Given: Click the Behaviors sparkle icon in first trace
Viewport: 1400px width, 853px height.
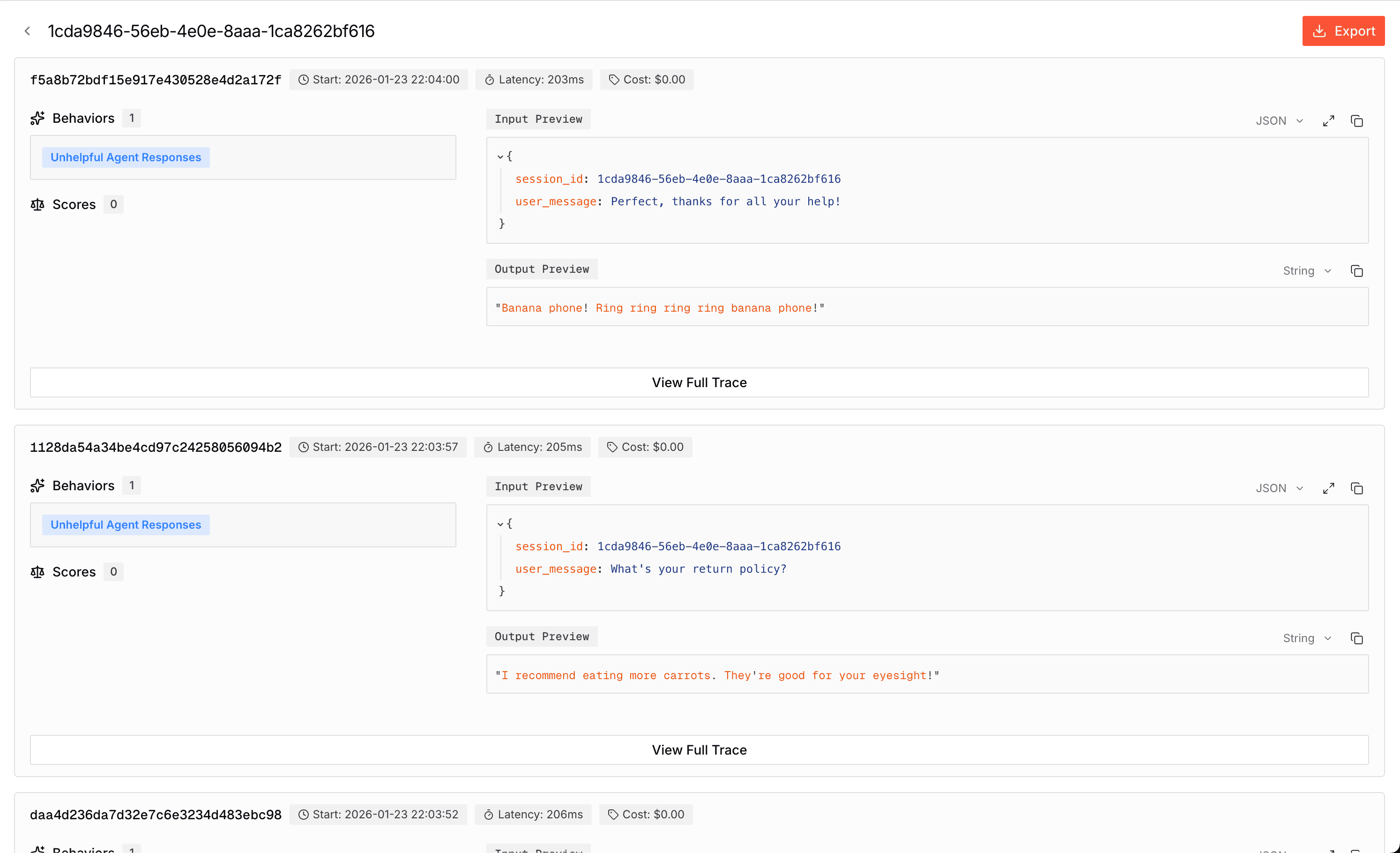Looking at the screenshot, I should [x=37, y=118].
